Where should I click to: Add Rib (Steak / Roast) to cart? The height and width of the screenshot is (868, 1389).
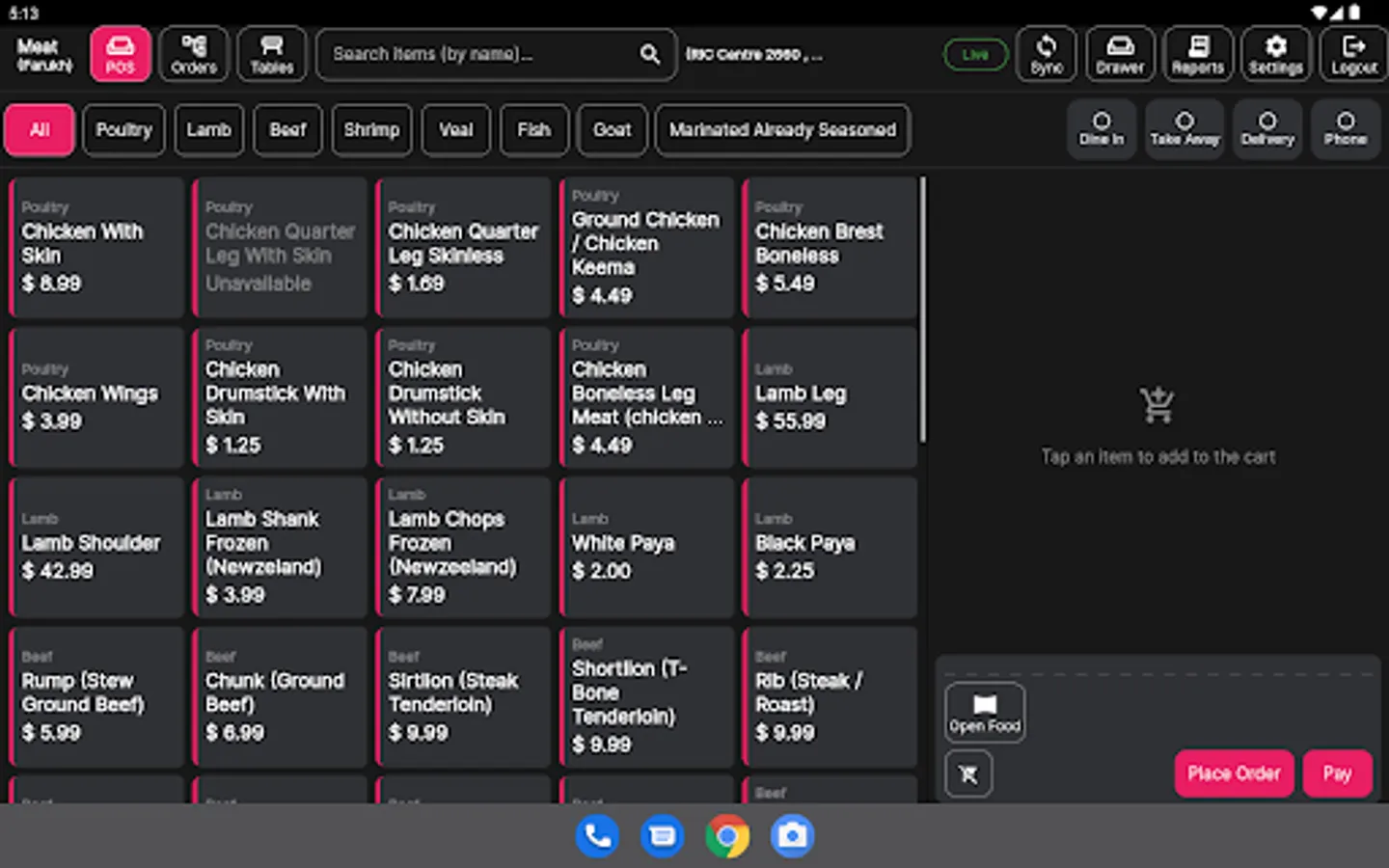pyautogui.click(x=830, y=697)
